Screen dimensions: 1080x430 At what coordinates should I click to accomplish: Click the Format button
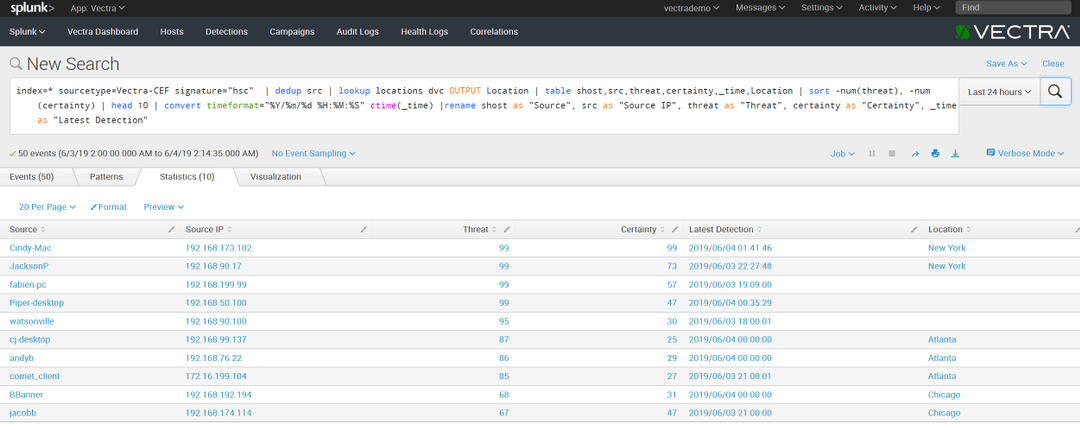[109, 207]
